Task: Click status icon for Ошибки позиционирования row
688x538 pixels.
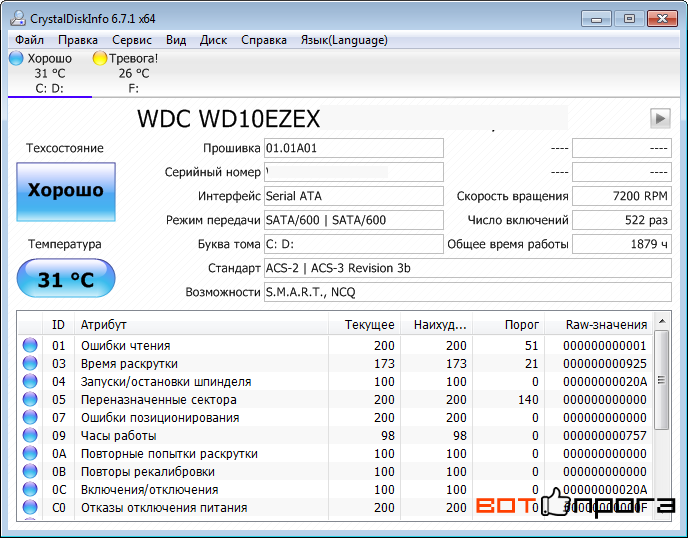Action: point(30,417)
